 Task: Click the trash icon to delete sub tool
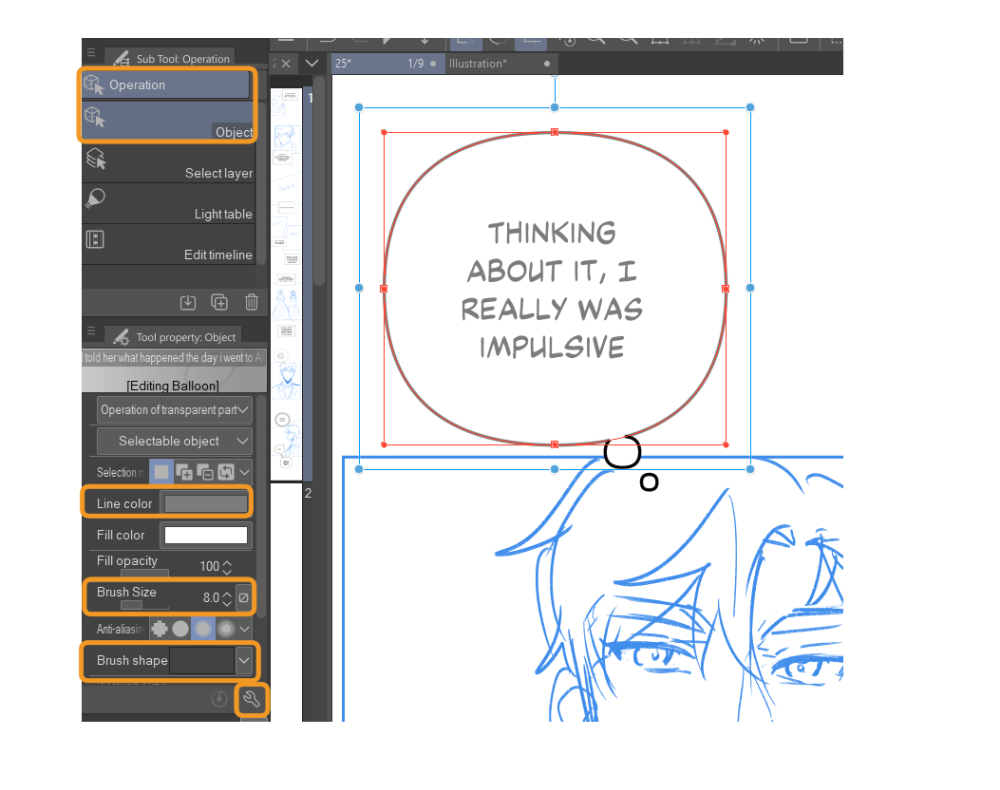pyautogui.click(x=252, y=302)
